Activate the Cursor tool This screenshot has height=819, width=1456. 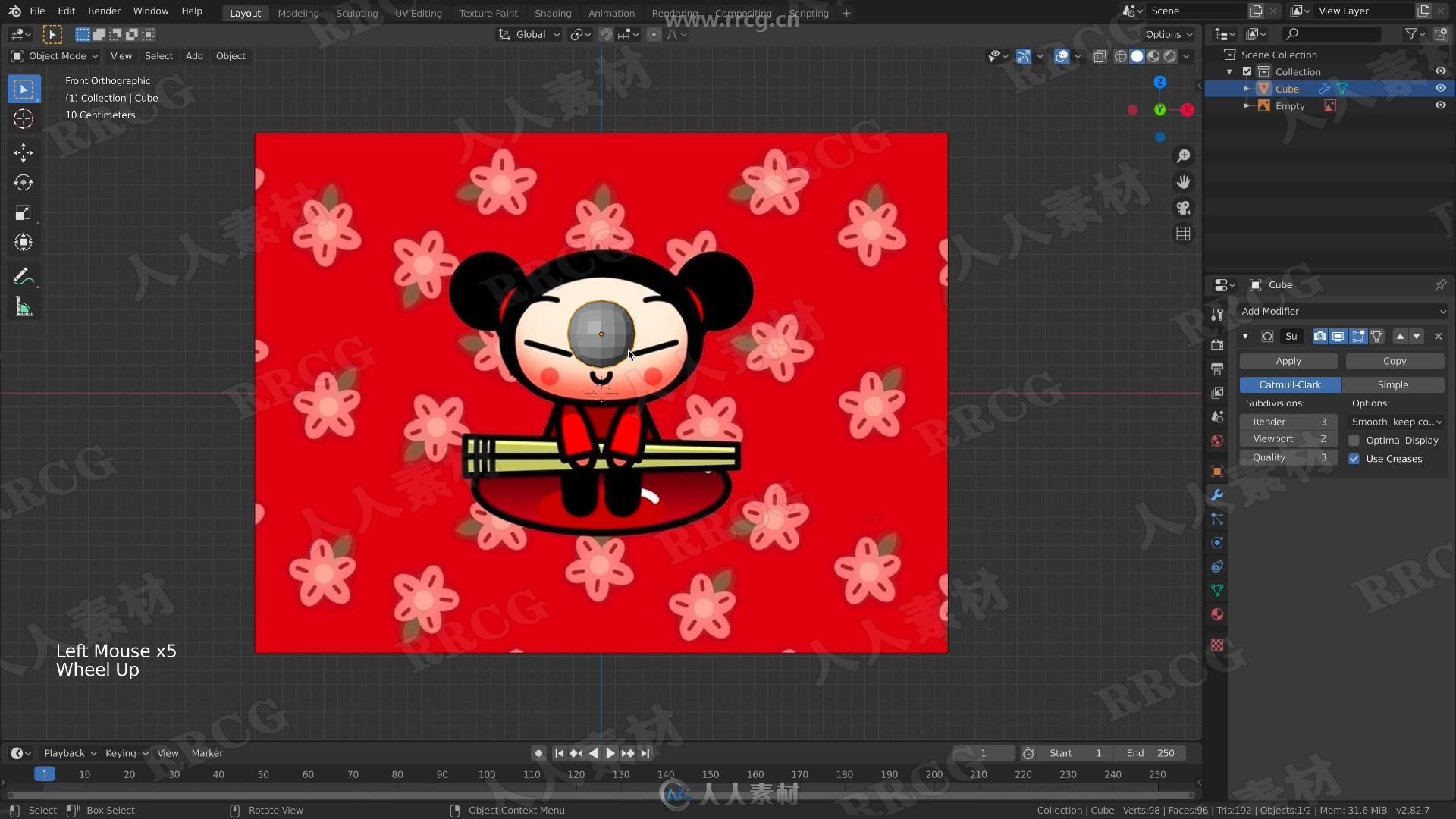click(24, 119)
